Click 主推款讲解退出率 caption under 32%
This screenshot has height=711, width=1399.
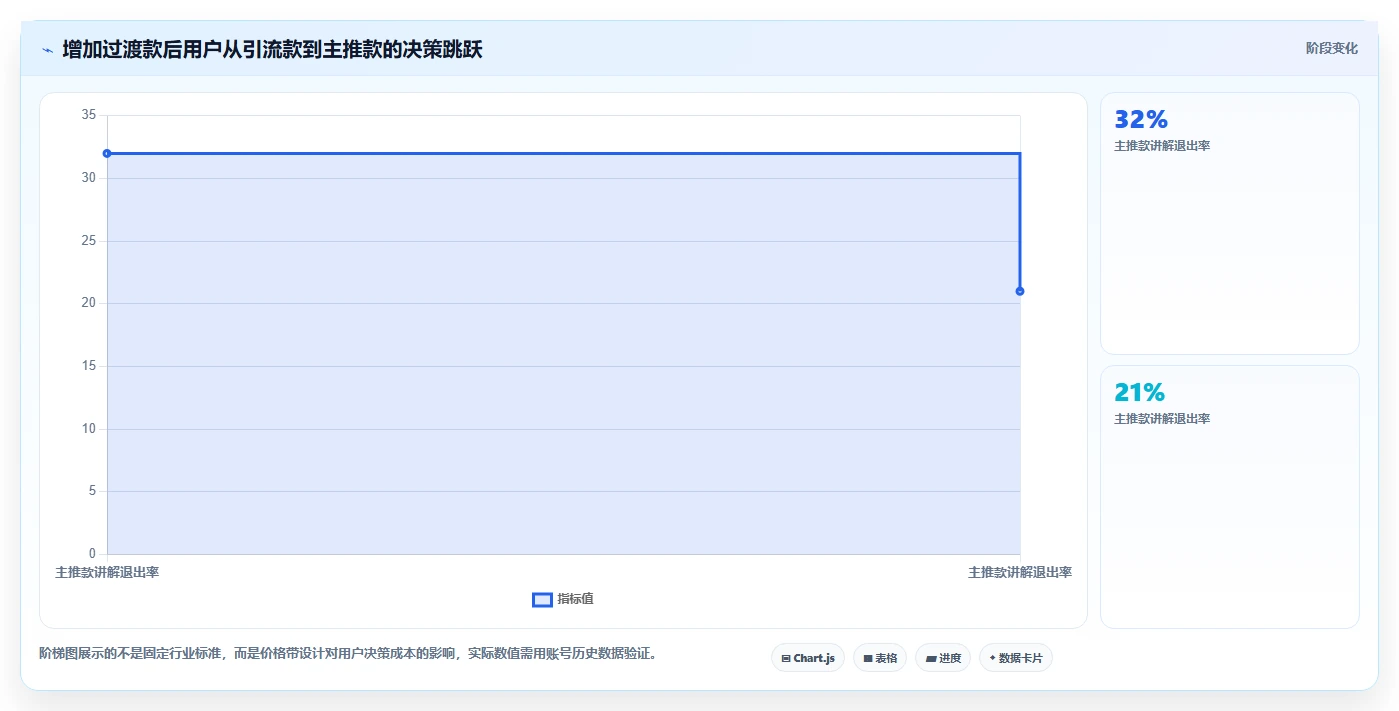[x=1162, y=146]
